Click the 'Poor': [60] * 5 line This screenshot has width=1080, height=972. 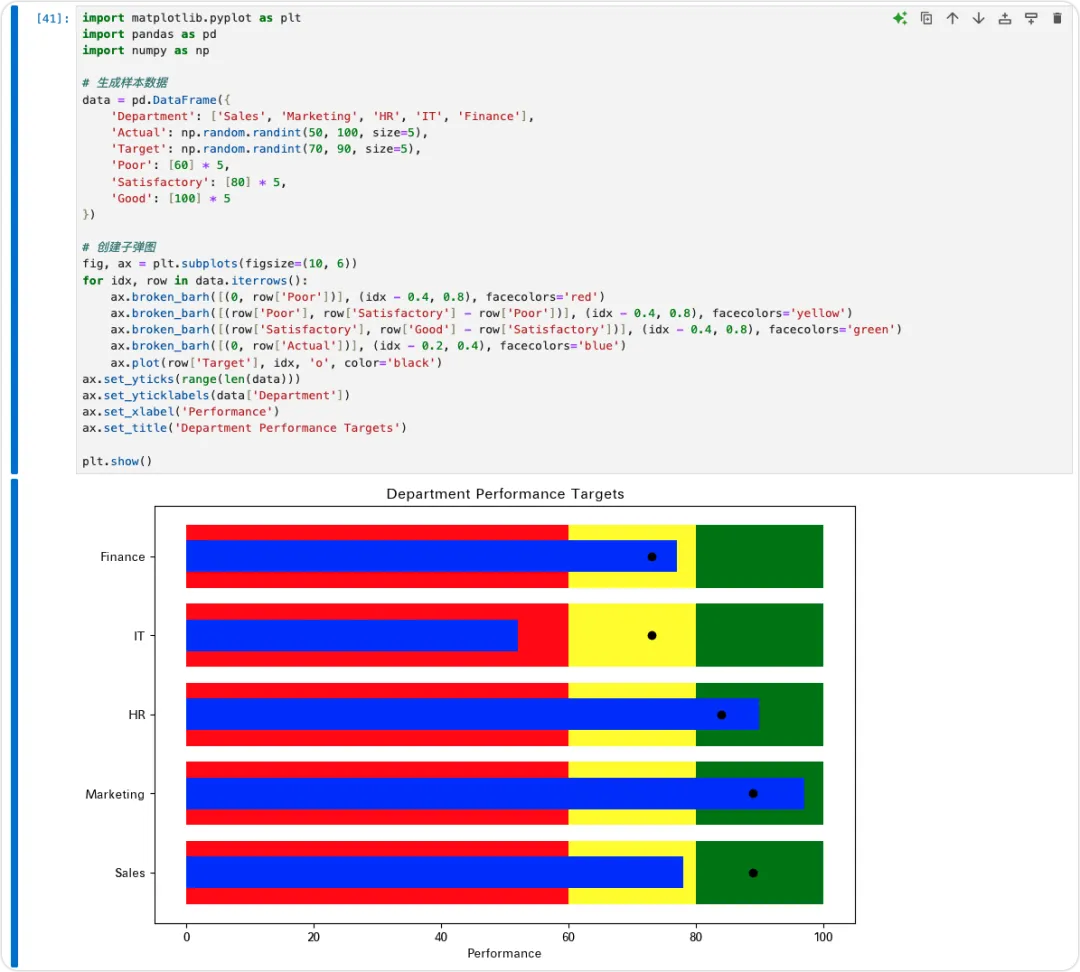pos(170,165)
